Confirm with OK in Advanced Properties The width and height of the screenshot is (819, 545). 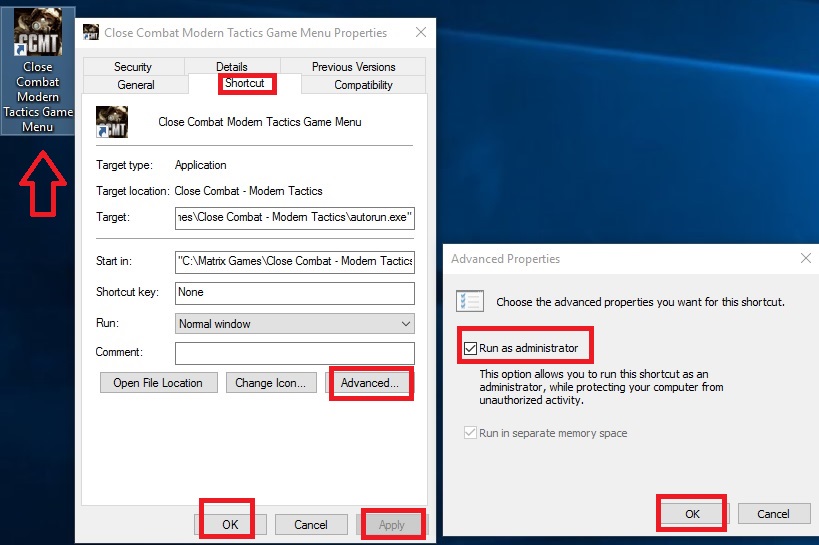pyautogui.click(x=692, y=514)
